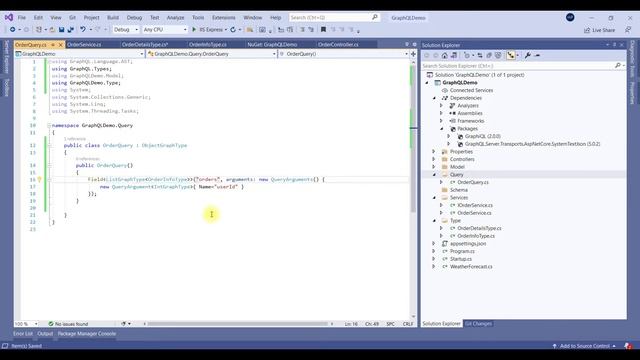Open the Any CPU platform dropdown
Viewport: 640px width, 360px height.
(x=165, y=30)
